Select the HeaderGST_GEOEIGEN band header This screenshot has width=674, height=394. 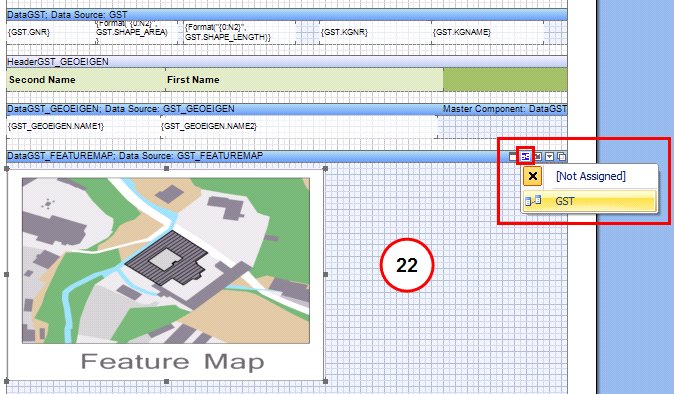pos(287,62)
